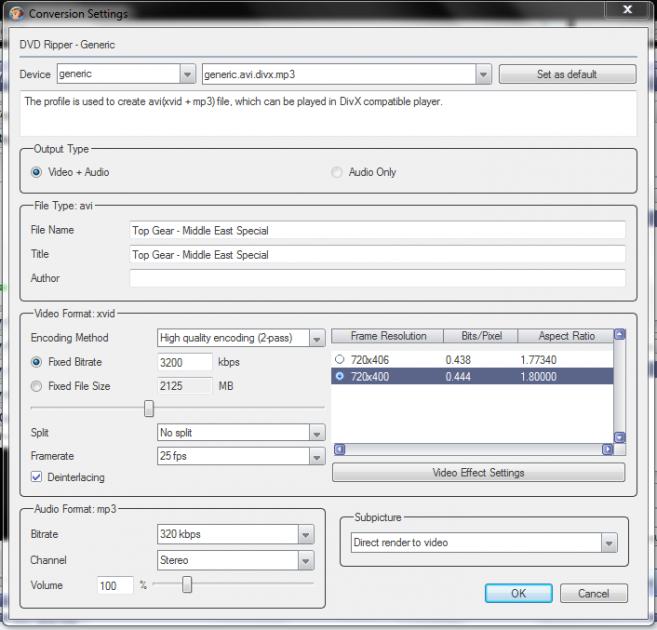
Task: Select the Fixed File Size option
Action: pyautogui.click(x=37, y=386)
